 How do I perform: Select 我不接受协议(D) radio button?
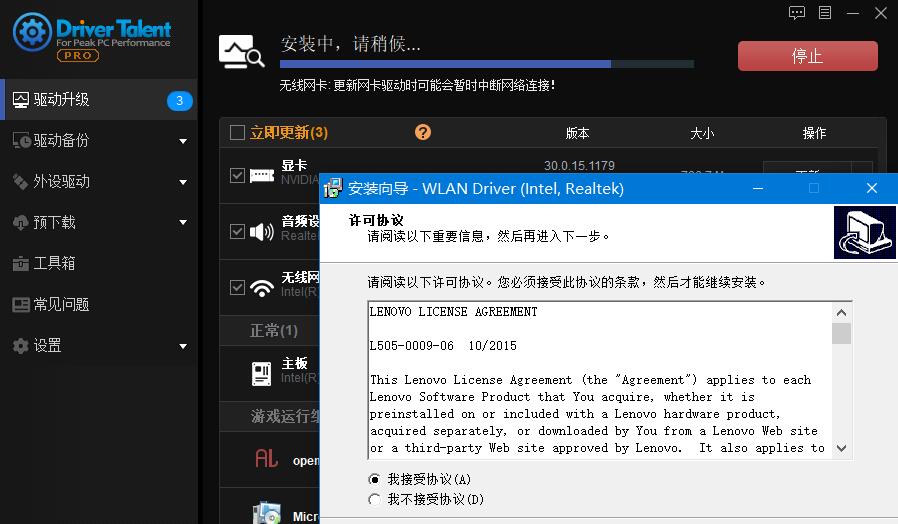374,499
